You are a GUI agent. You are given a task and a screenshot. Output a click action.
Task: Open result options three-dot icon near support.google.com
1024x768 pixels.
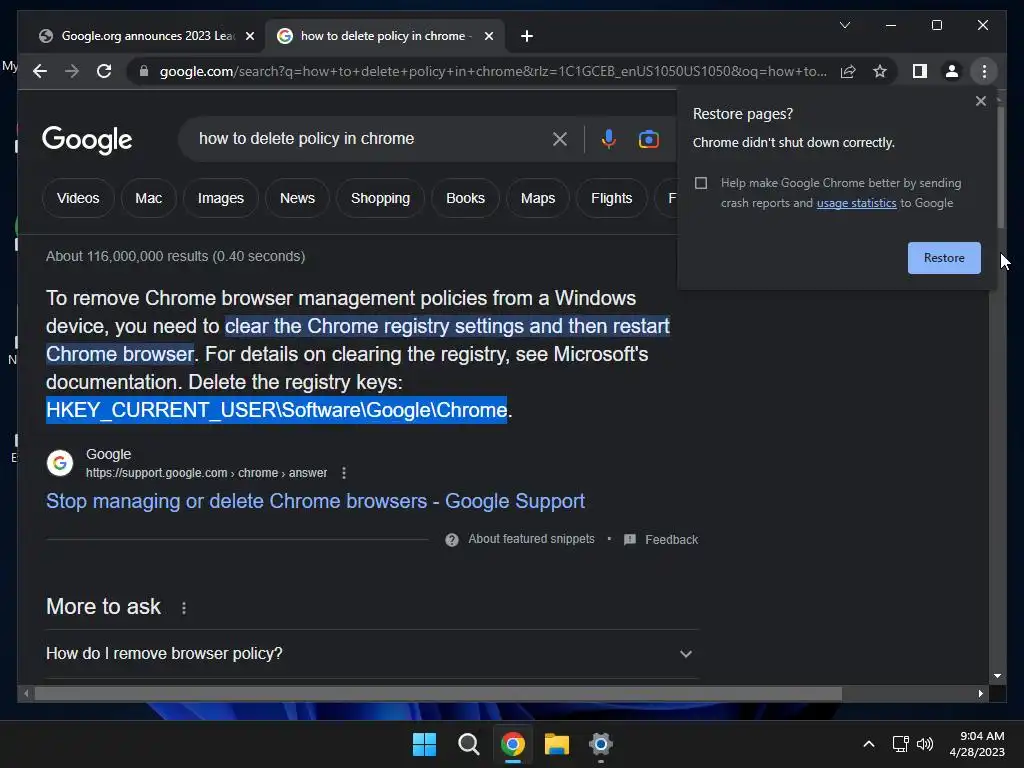[x=344, y=473]
